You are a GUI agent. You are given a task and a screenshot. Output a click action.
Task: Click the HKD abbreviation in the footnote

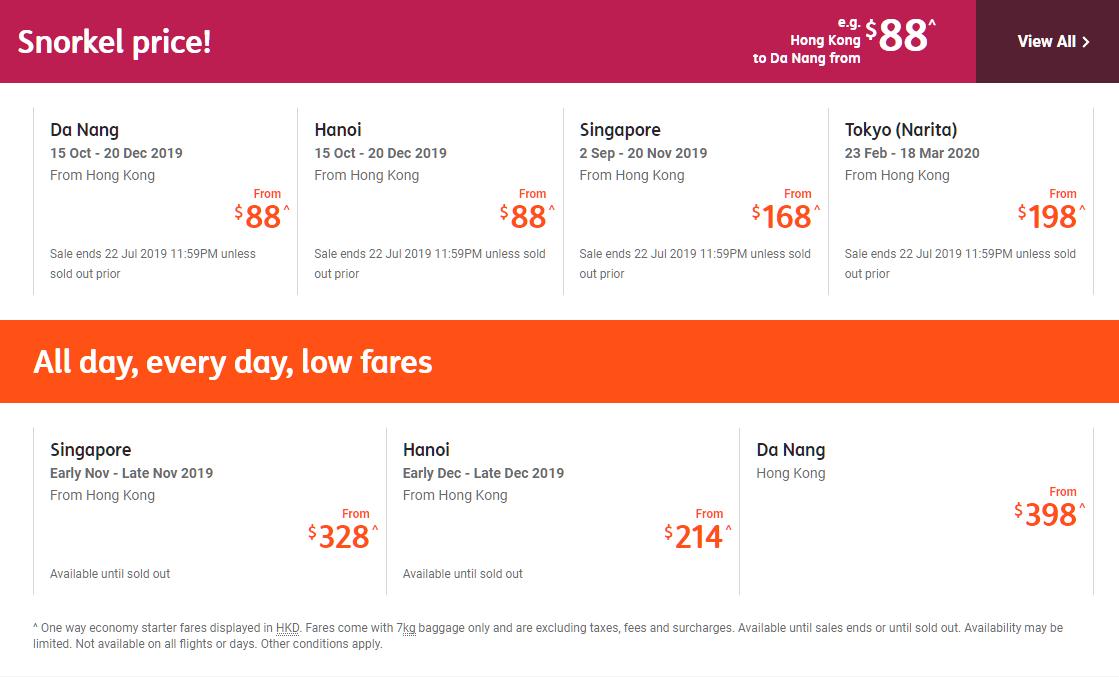click(288, 628)
